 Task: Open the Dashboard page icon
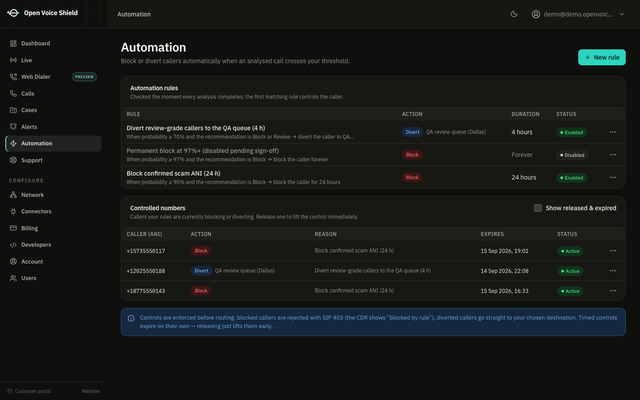coord(13,43)
